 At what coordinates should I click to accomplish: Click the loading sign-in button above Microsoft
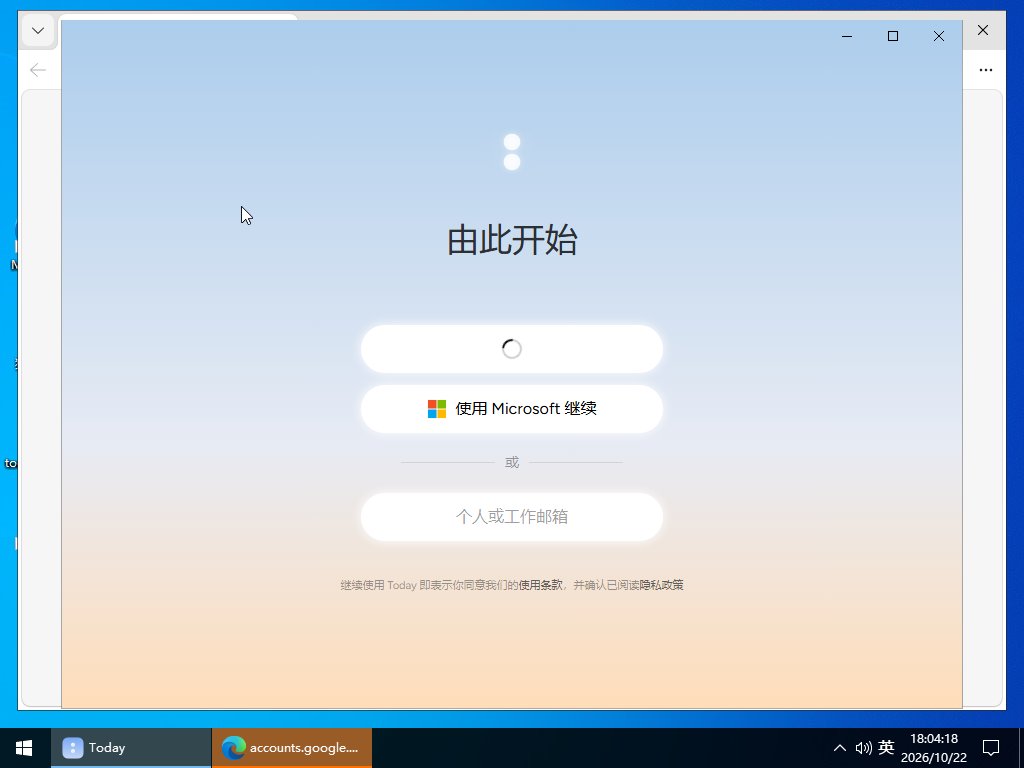[511, 349]
